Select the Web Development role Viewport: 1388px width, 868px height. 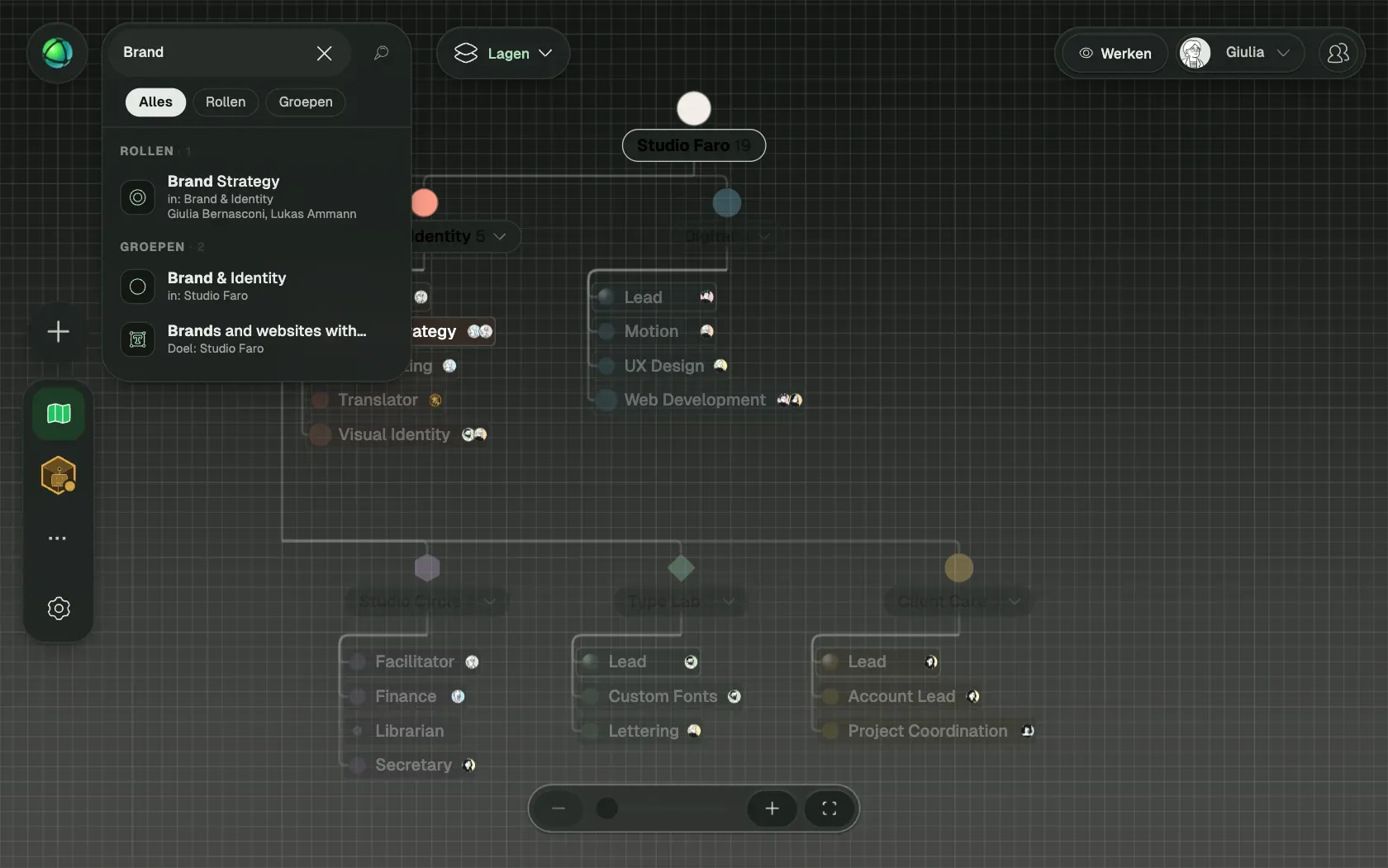coord(699,400)
